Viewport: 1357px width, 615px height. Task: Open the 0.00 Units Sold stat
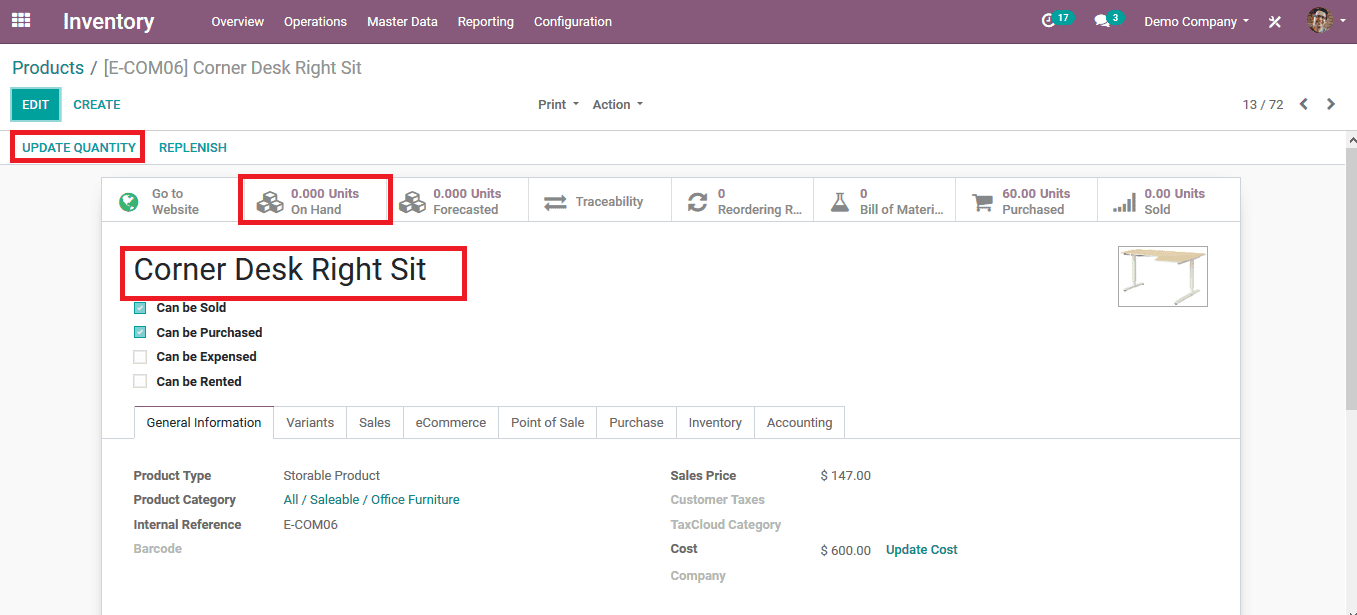coord(1168,201)
